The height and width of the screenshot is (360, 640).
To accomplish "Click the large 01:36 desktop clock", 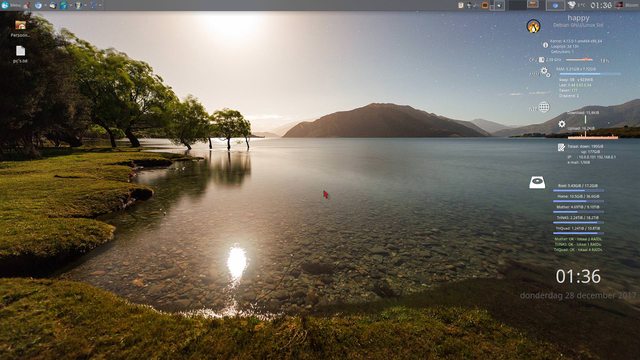I will click(578, 276).
